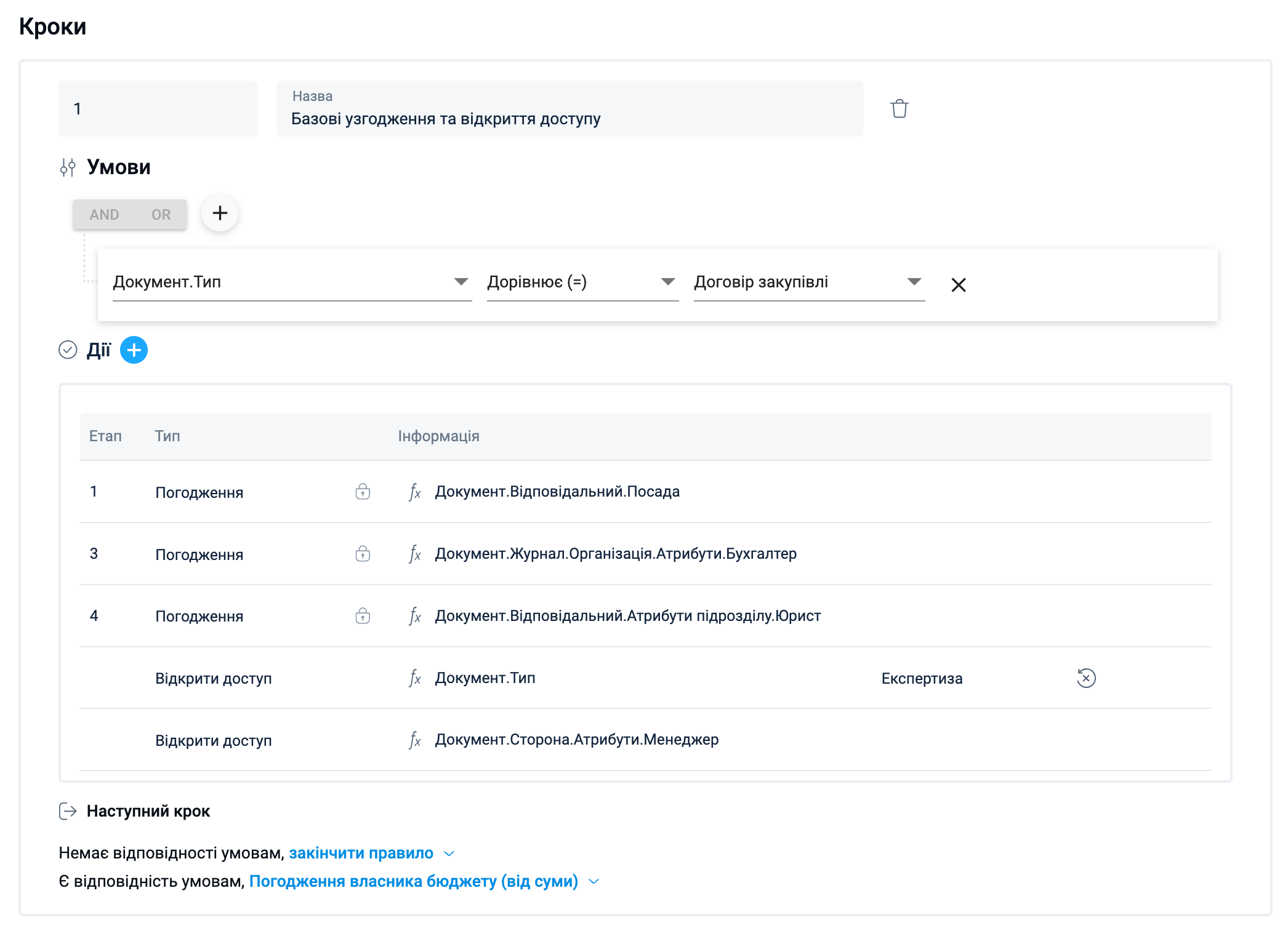This screenshot has width=1288, height=928.
Task: Open Погодження власника бюджету link
Action: point(413,882)
